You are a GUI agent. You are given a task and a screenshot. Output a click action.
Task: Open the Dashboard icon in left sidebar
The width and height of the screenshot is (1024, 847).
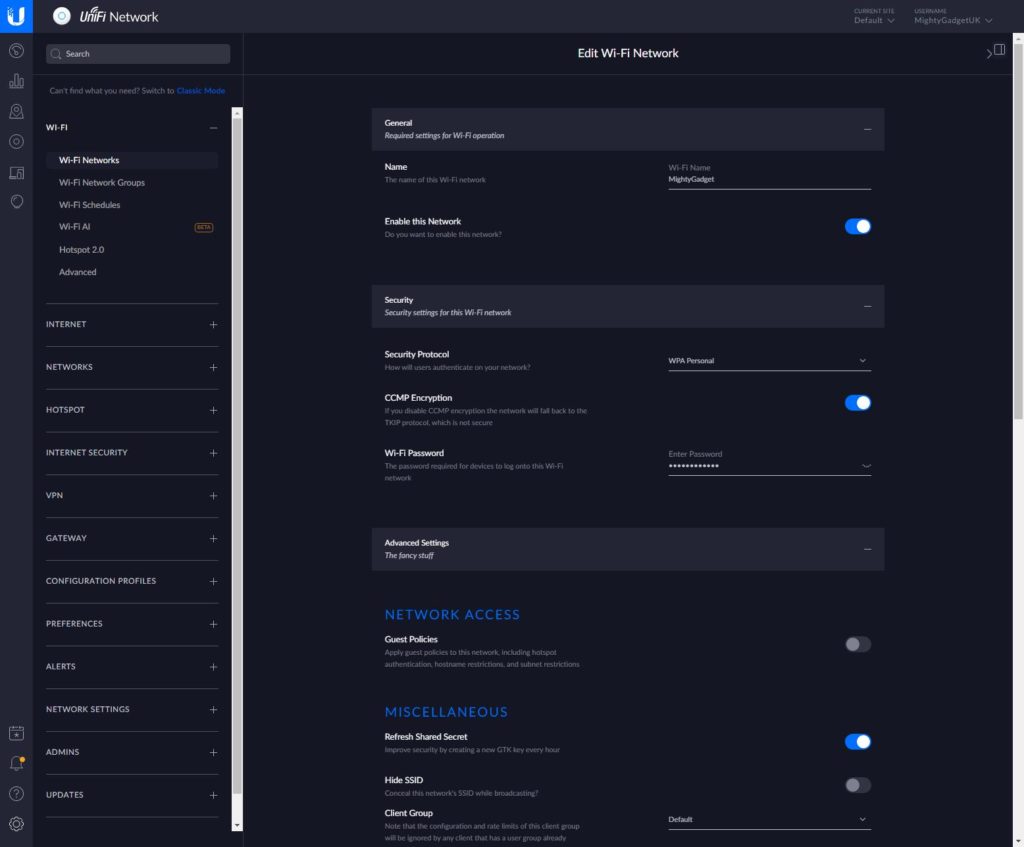[x=16, y=51]
